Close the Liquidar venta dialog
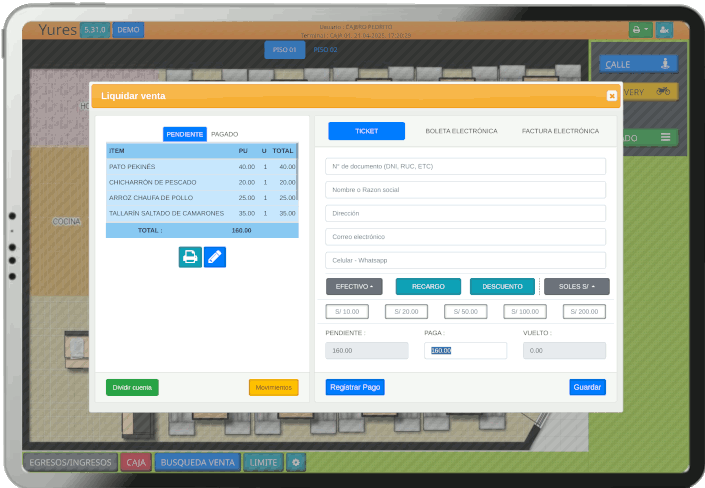Image resolution: width=705 pixels, height=488 pixels. coord(611,96)
